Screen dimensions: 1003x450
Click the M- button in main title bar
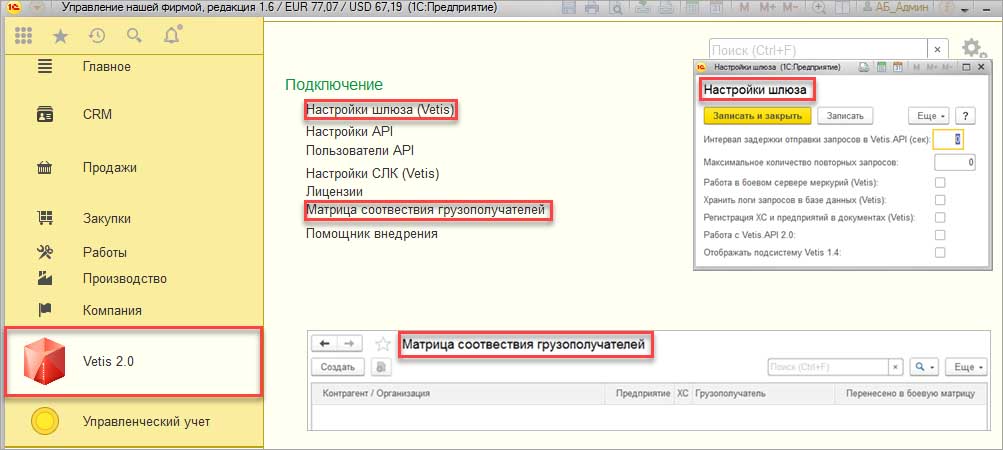[x=791, y=8]
